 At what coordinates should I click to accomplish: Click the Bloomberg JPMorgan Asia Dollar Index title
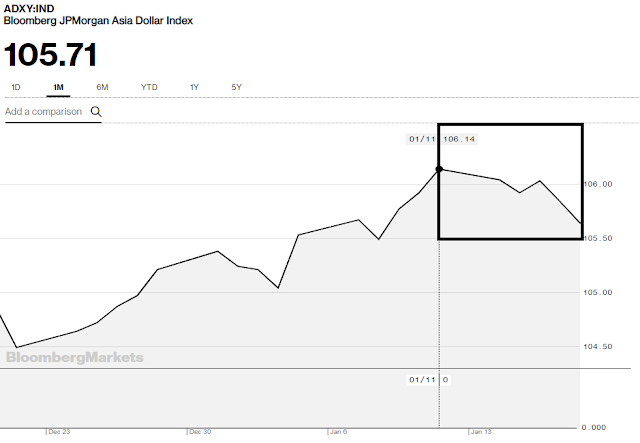coord(98,21)
